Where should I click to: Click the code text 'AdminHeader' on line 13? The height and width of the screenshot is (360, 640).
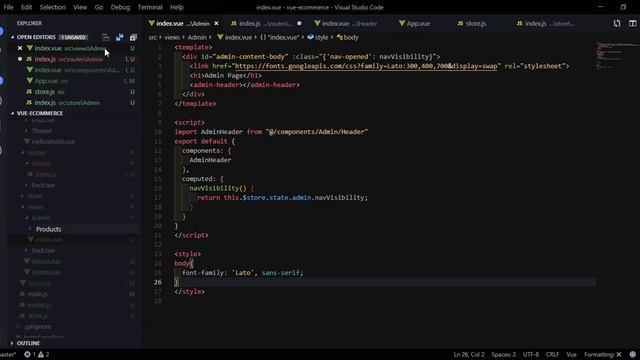210,160
